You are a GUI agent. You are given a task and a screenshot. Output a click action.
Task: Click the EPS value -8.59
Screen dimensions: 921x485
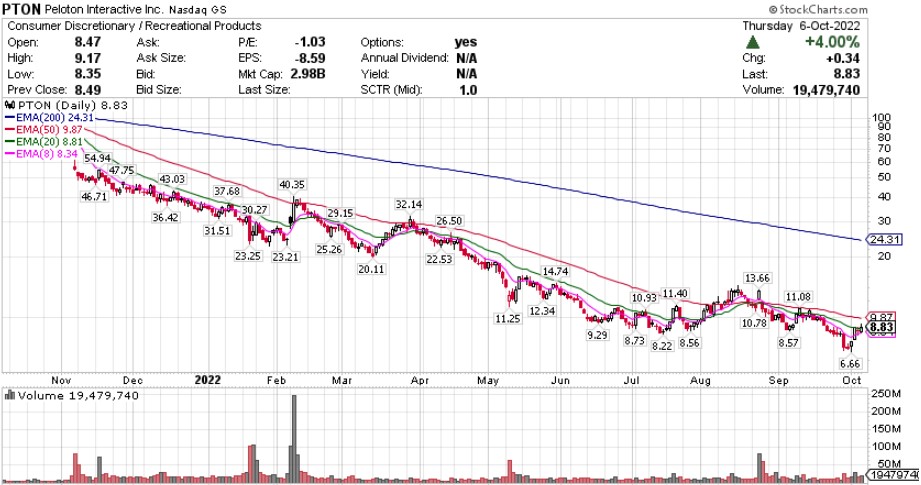coord(310,58)
